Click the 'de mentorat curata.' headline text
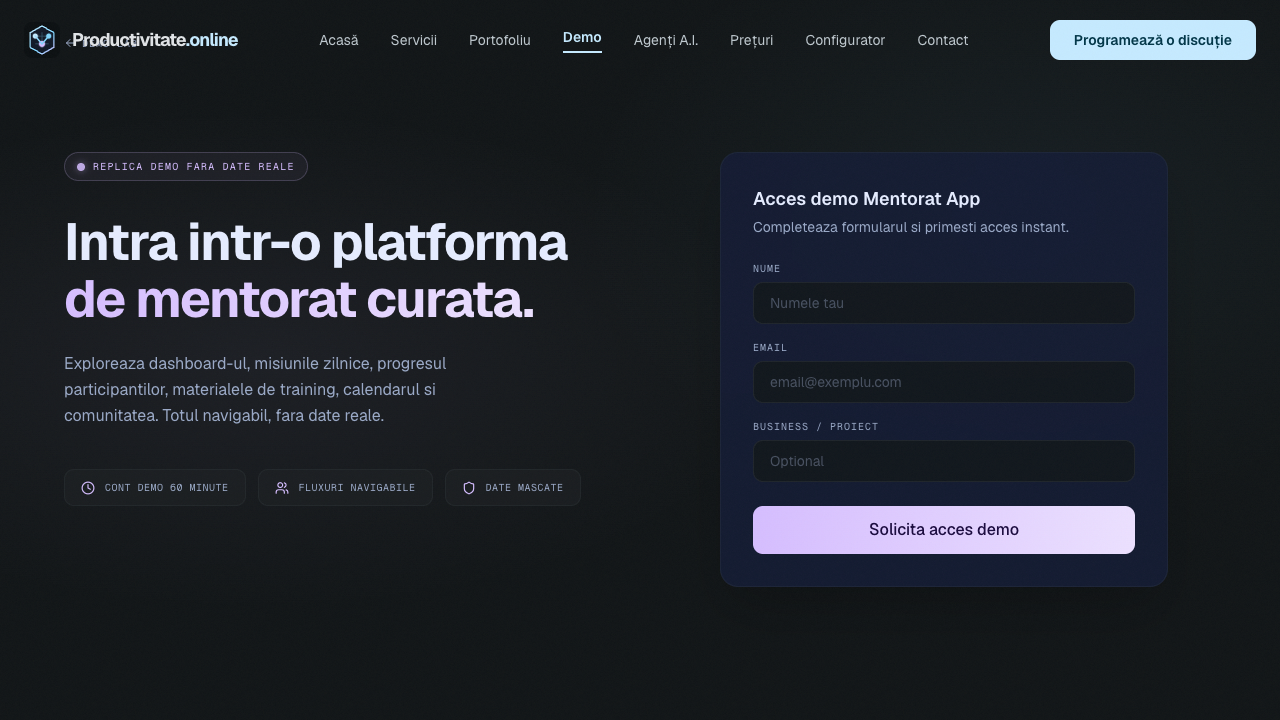The width and height of the screenshot is (1280, 720). pyautogui.click(x=299, y=300)
